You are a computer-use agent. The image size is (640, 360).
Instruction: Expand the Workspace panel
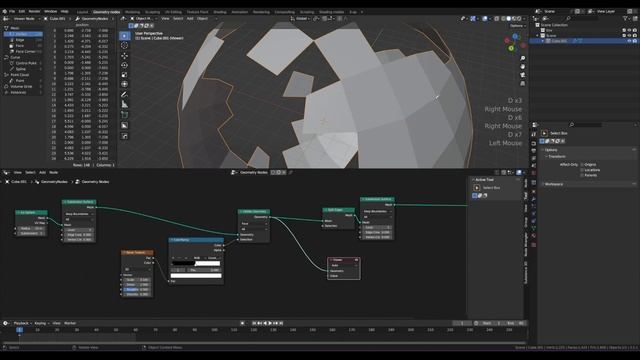553,184
